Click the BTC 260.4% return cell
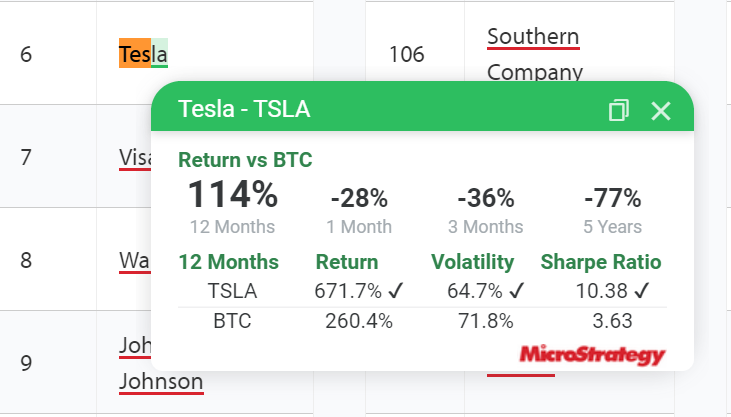Screen dimensions: 731x417 pos(358,321)
